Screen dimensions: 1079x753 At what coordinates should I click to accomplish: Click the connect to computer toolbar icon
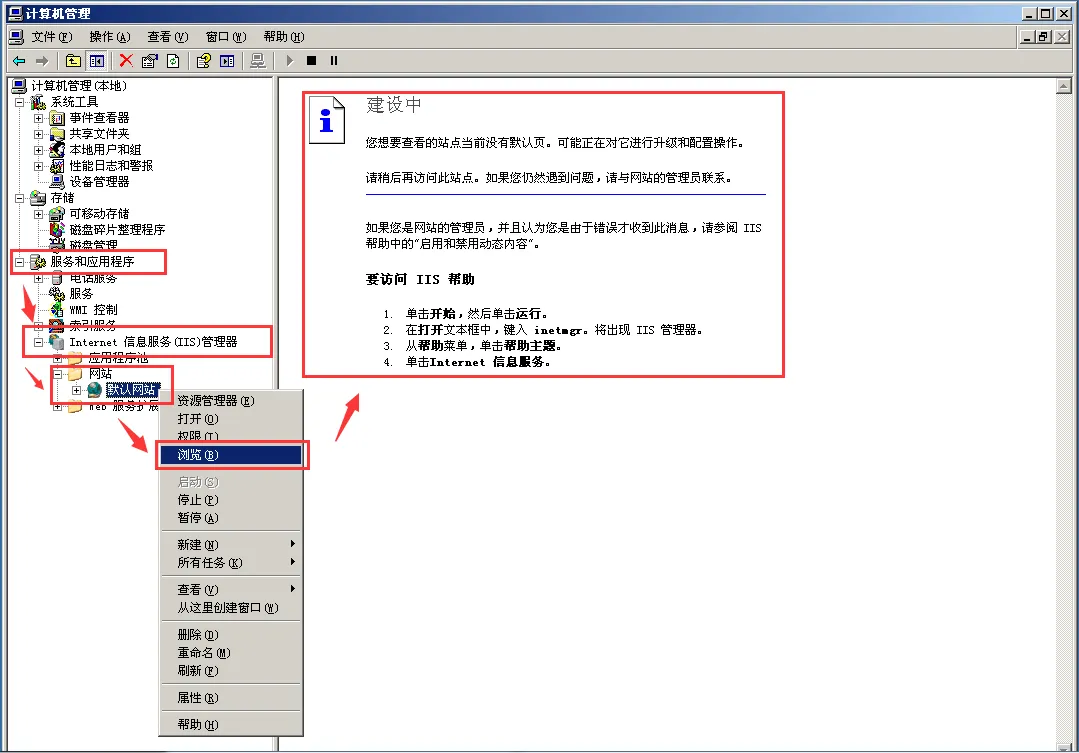point(258,61)
